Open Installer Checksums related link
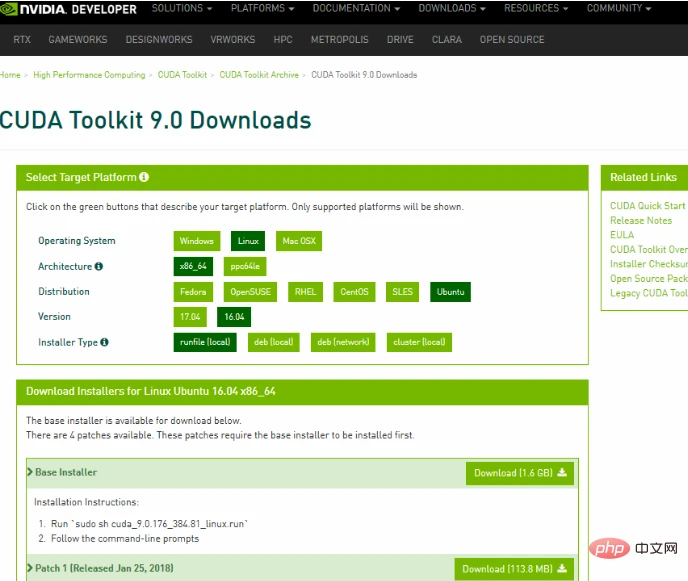The image size is (688, 581). 649,264
